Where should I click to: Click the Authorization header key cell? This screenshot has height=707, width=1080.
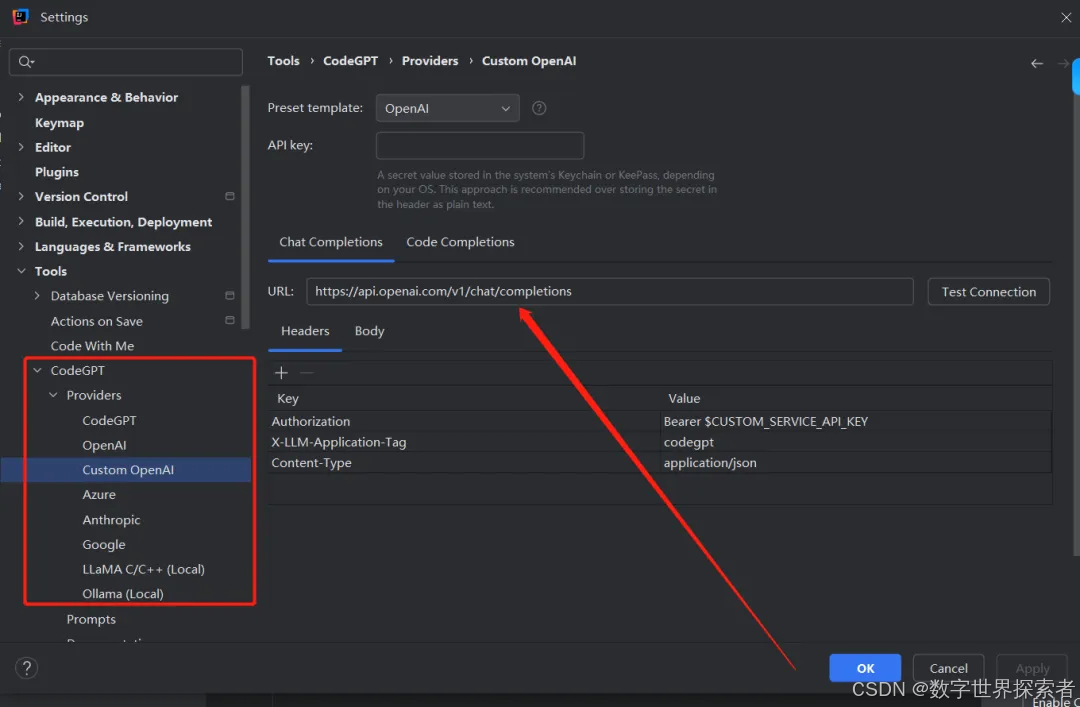click(x=464, y=421)
